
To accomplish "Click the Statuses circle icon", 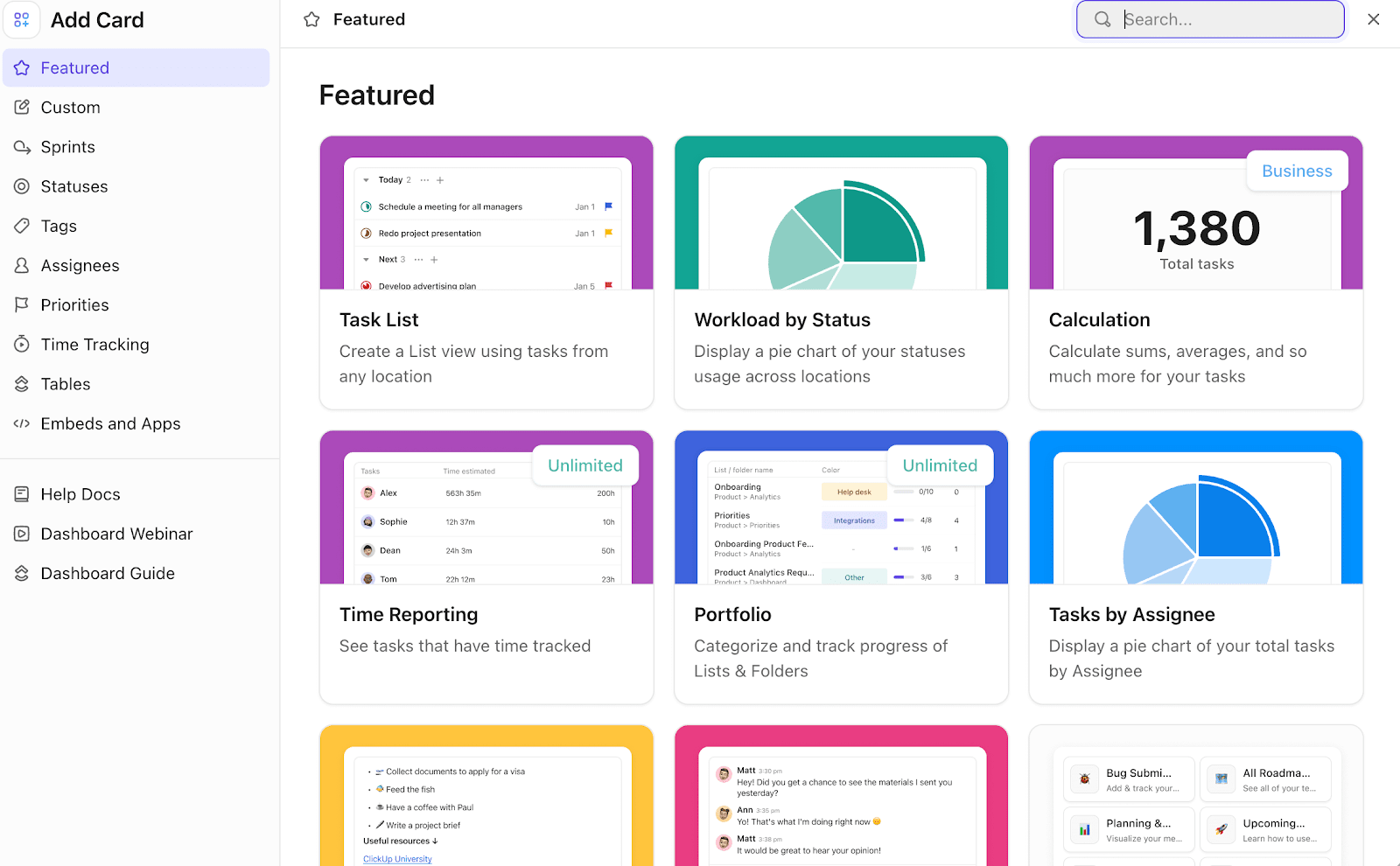I will (x=22, y=186).
